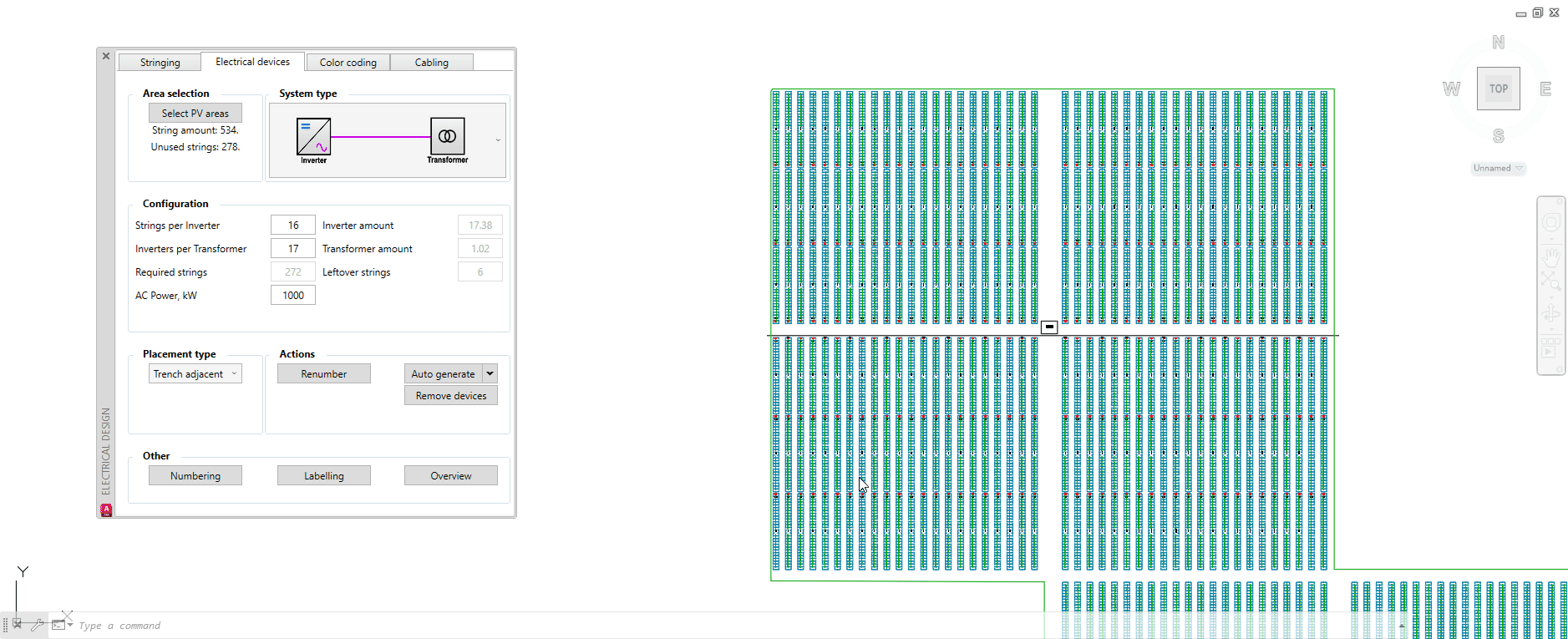Switch to the Stringing tab
This screenshot has height=639, width=1568.
point(160,63)
